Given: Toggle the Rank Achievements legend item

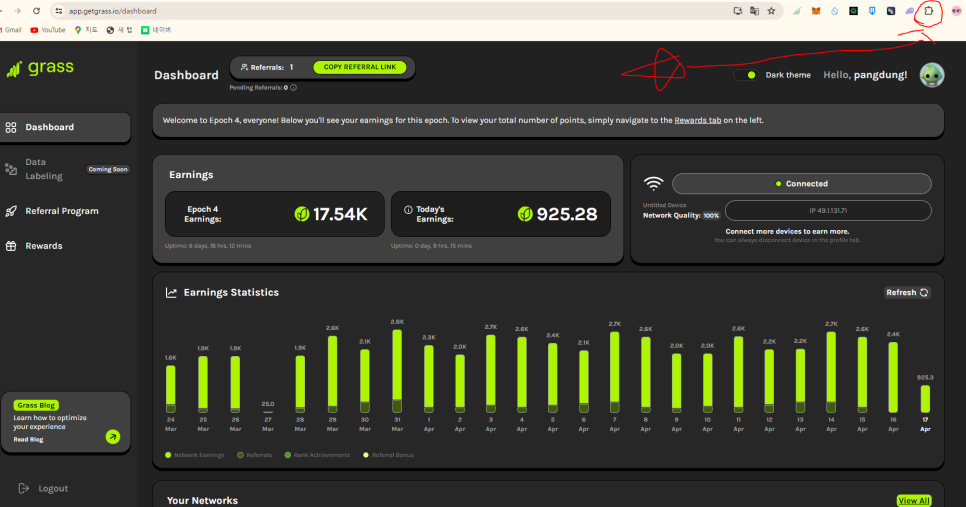Looking at the screenshot, I should click(317, 455).
